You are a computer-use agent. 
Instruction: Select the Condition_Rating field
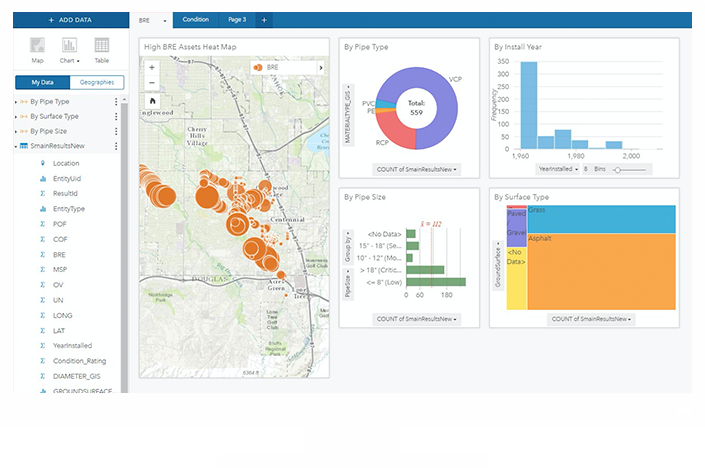(80, 361)
